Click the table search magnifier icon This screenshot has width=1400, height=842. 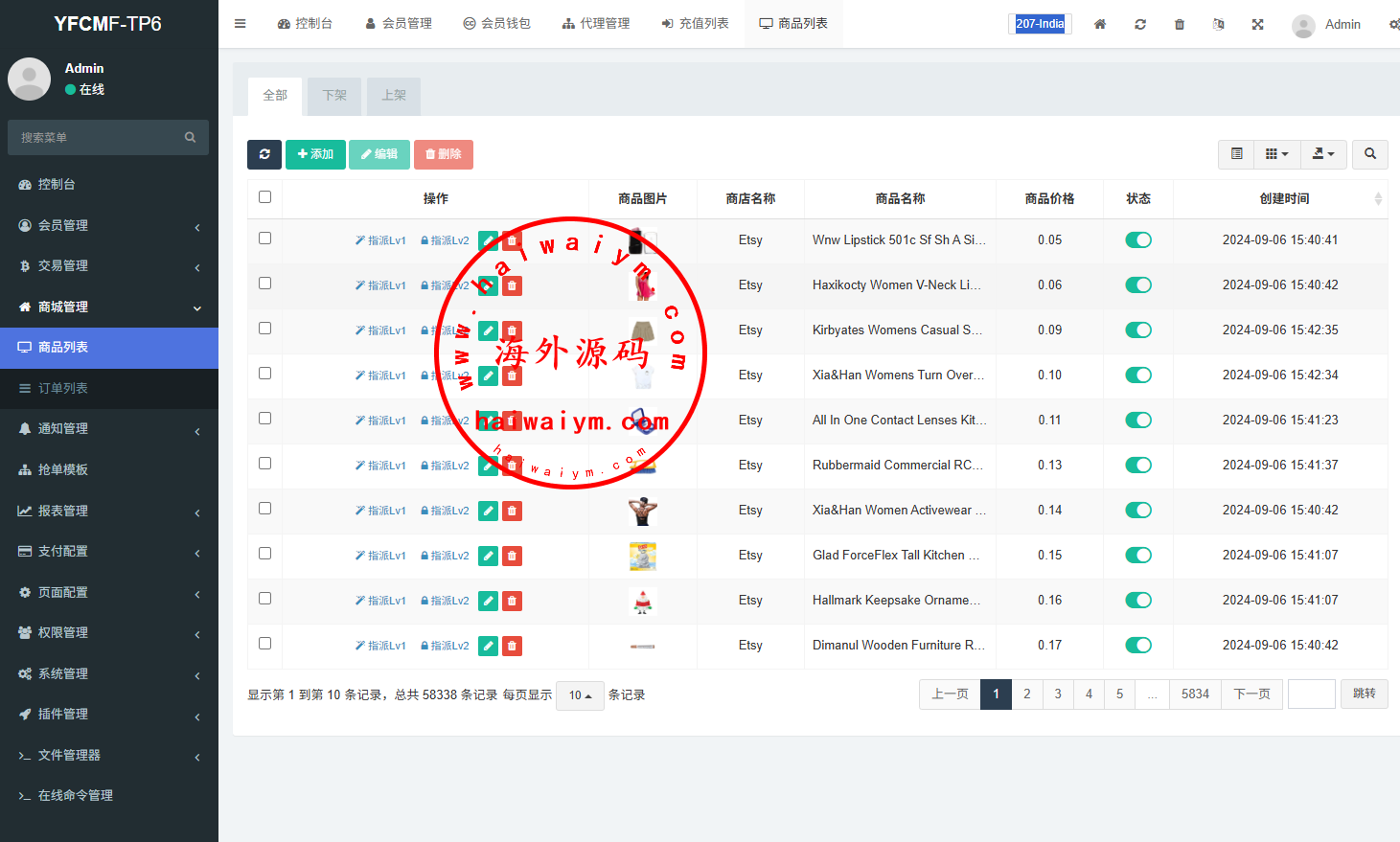point(1369,154)
